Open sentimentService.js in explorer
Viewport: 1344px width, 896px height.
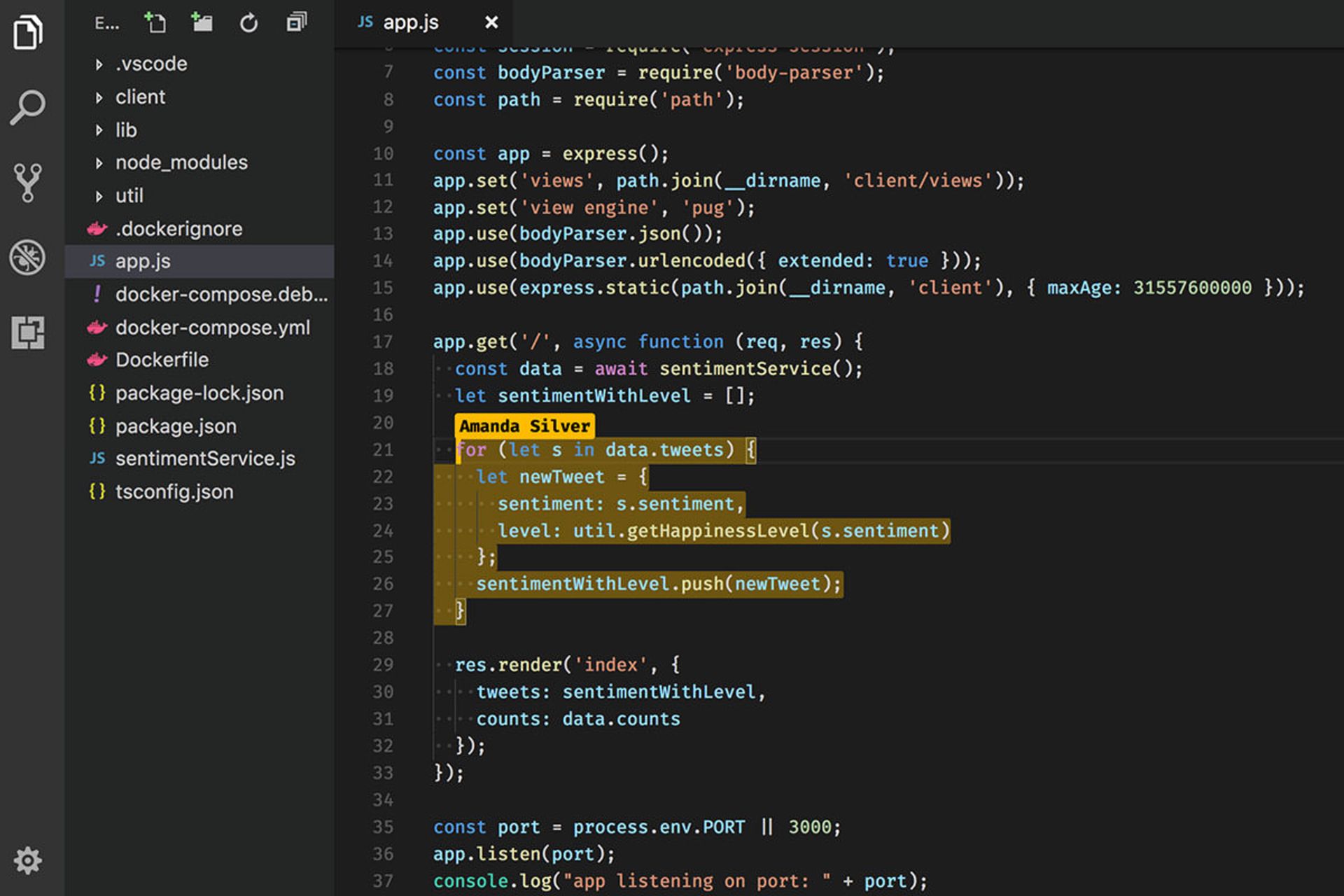pos(204,458)
